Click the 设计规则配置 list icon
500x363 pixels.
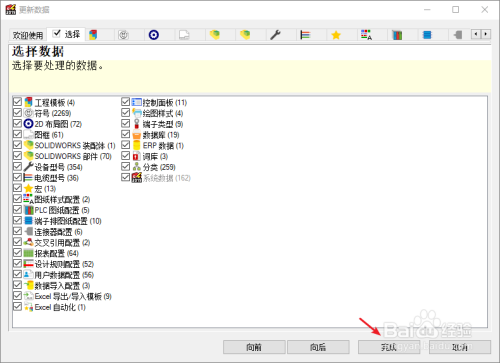(x=28, y=263)
